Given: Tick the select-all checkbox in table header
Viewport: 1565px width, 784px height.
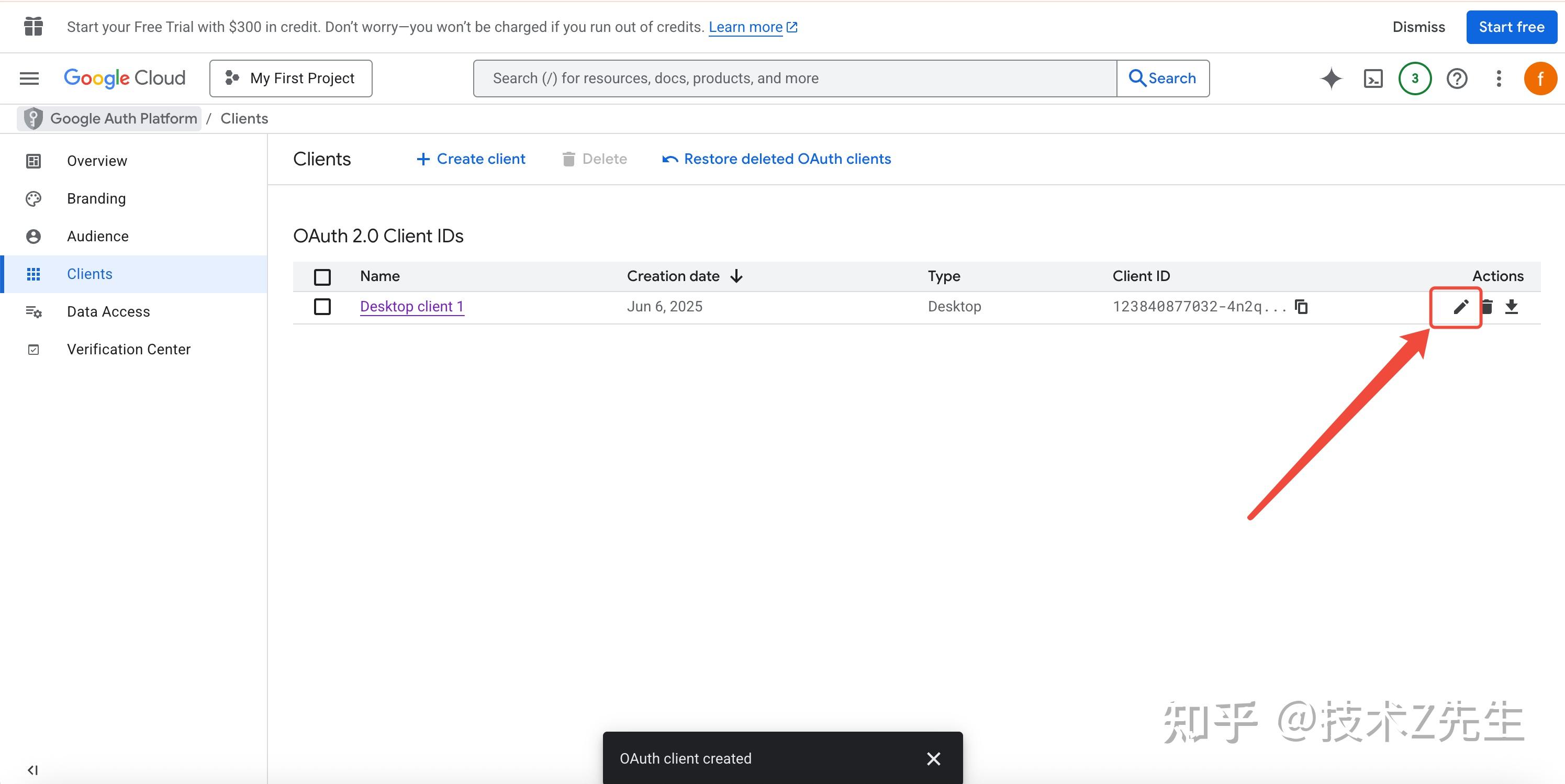Looking at the screenshot, I should [x=322, y=277].
